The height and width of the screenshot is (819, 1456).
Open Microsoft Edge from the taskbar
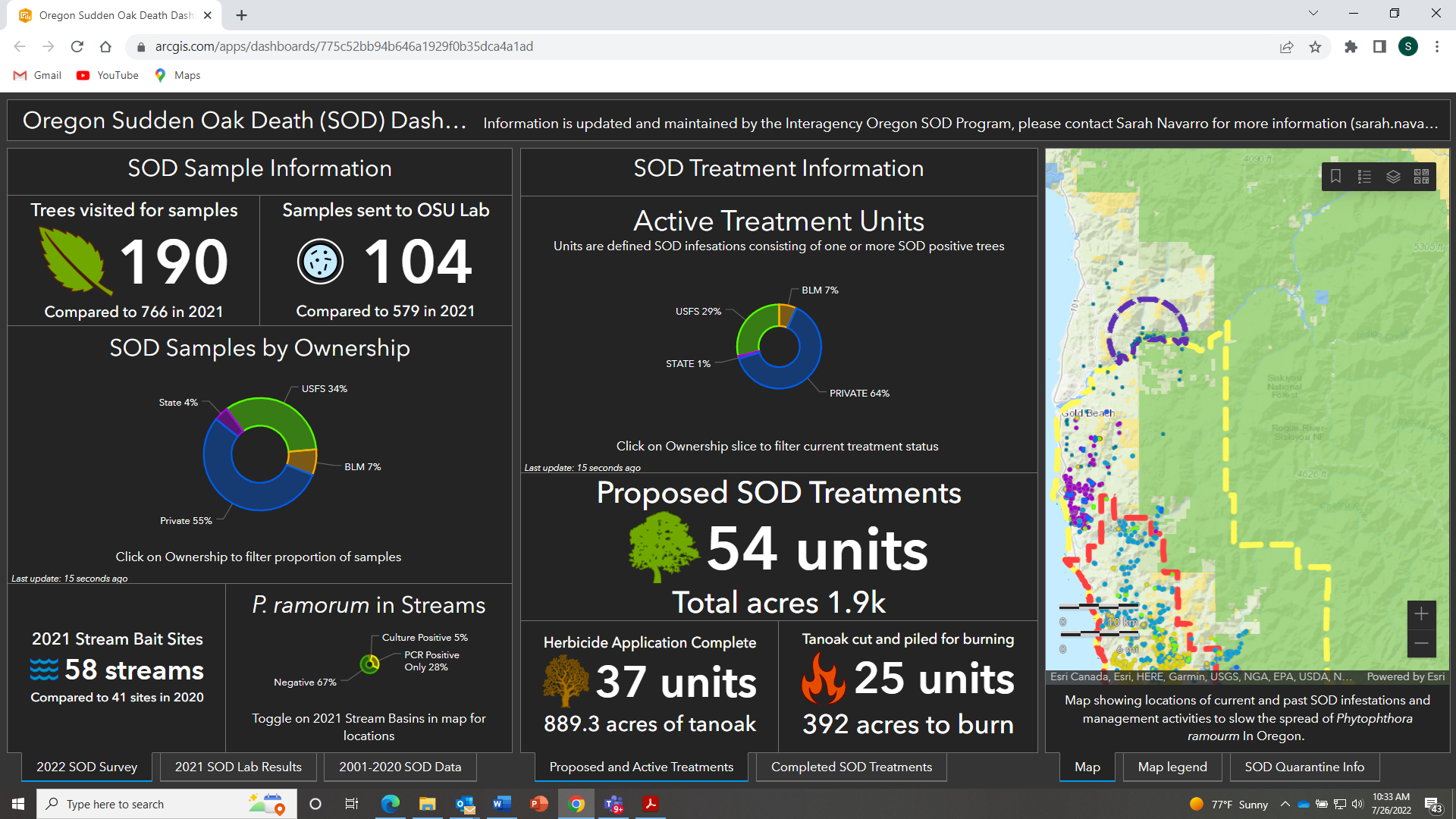point(391,804)
